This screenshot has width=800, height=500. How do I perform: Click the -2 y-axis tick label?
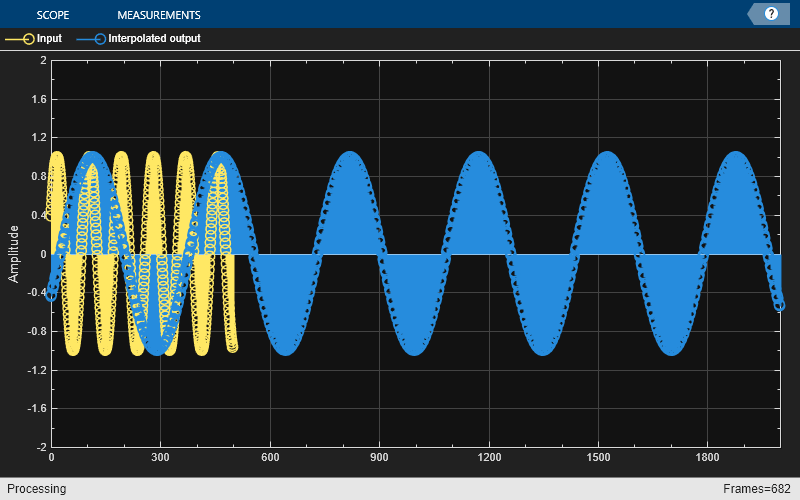tap(40, 447)
